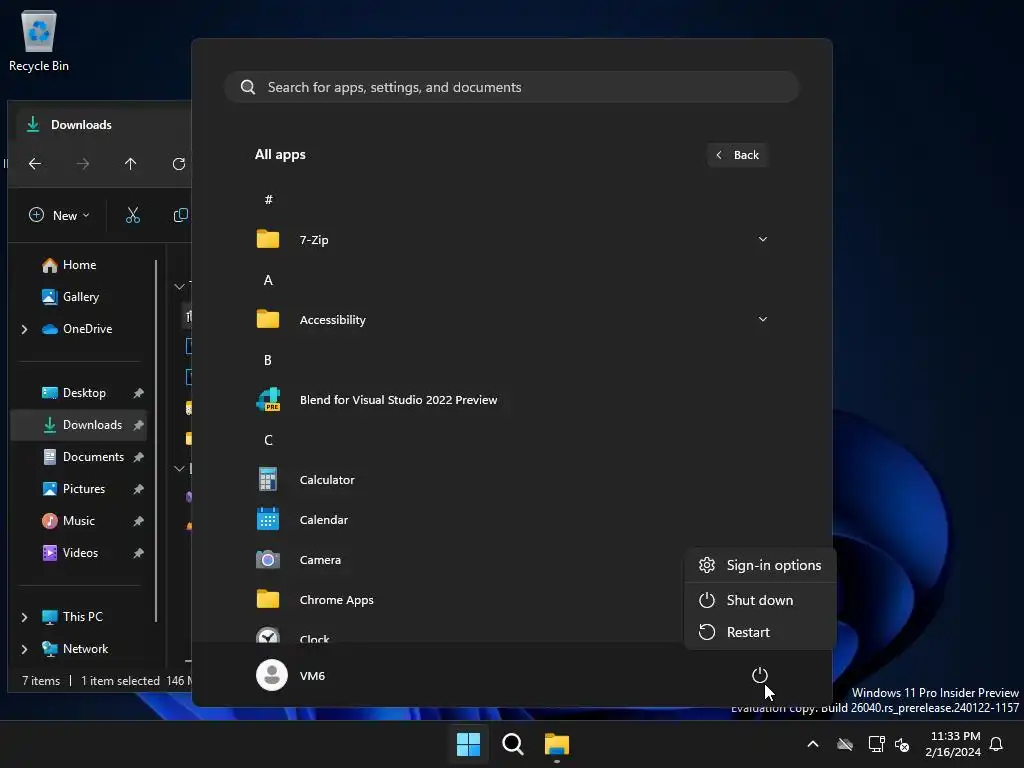Open the VM6 user account menu

coord(291,675)
